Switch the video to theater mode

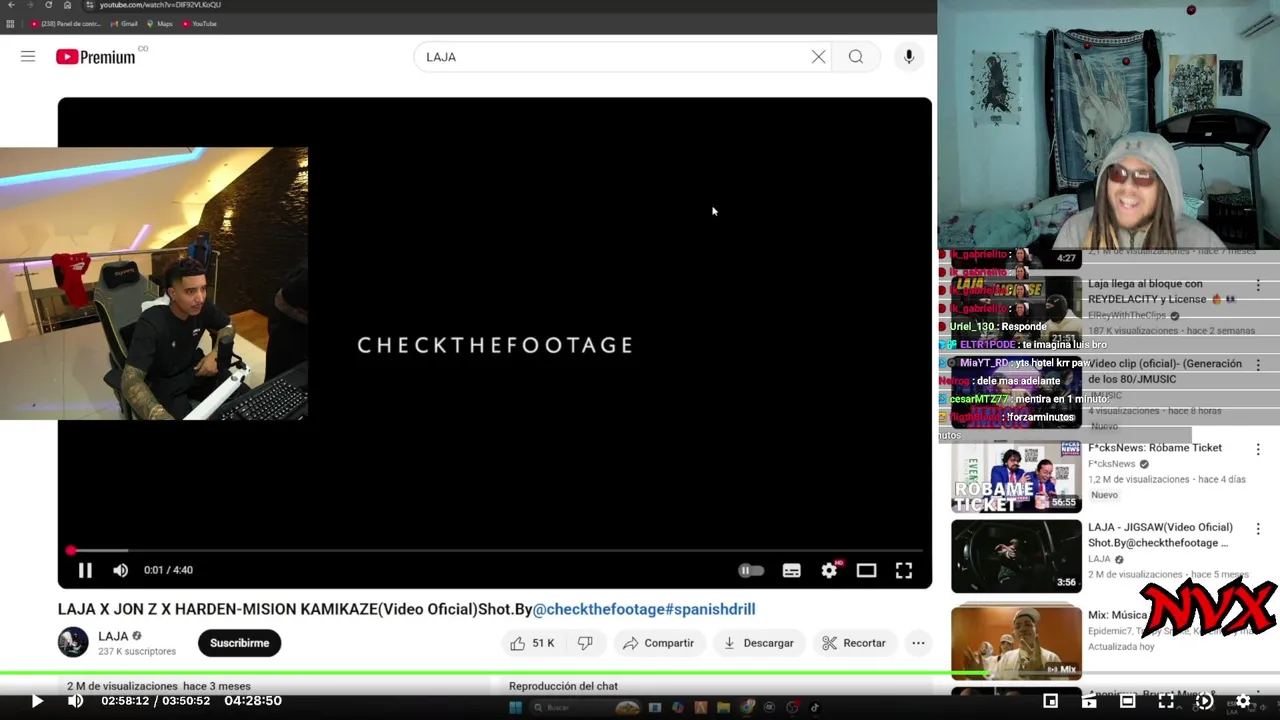[x=866, y=570]
